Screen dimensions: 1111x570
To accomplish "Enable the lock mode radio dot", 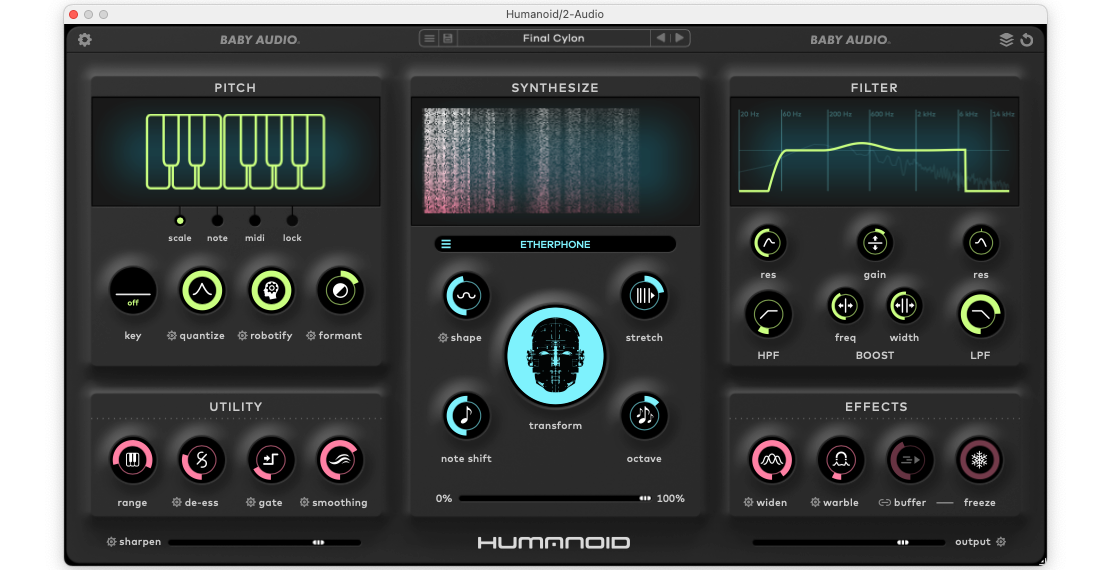I will (292, 220).
